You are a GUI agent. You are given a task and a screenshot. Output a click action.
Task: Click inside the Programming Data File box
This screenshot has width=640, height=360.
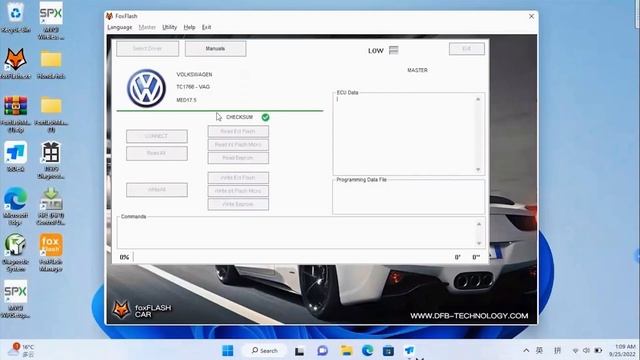click(409, 198)
